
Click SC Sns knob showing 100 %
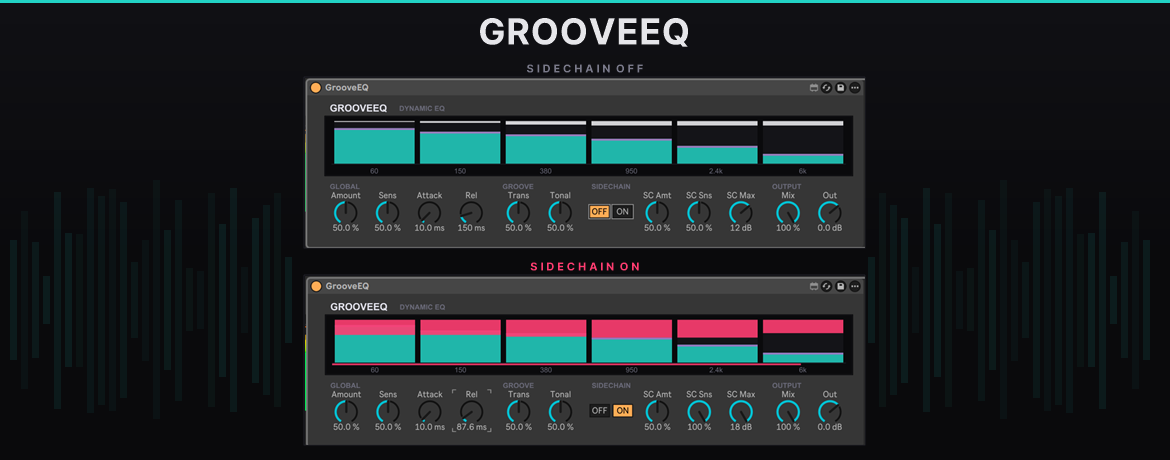[699, 411]
